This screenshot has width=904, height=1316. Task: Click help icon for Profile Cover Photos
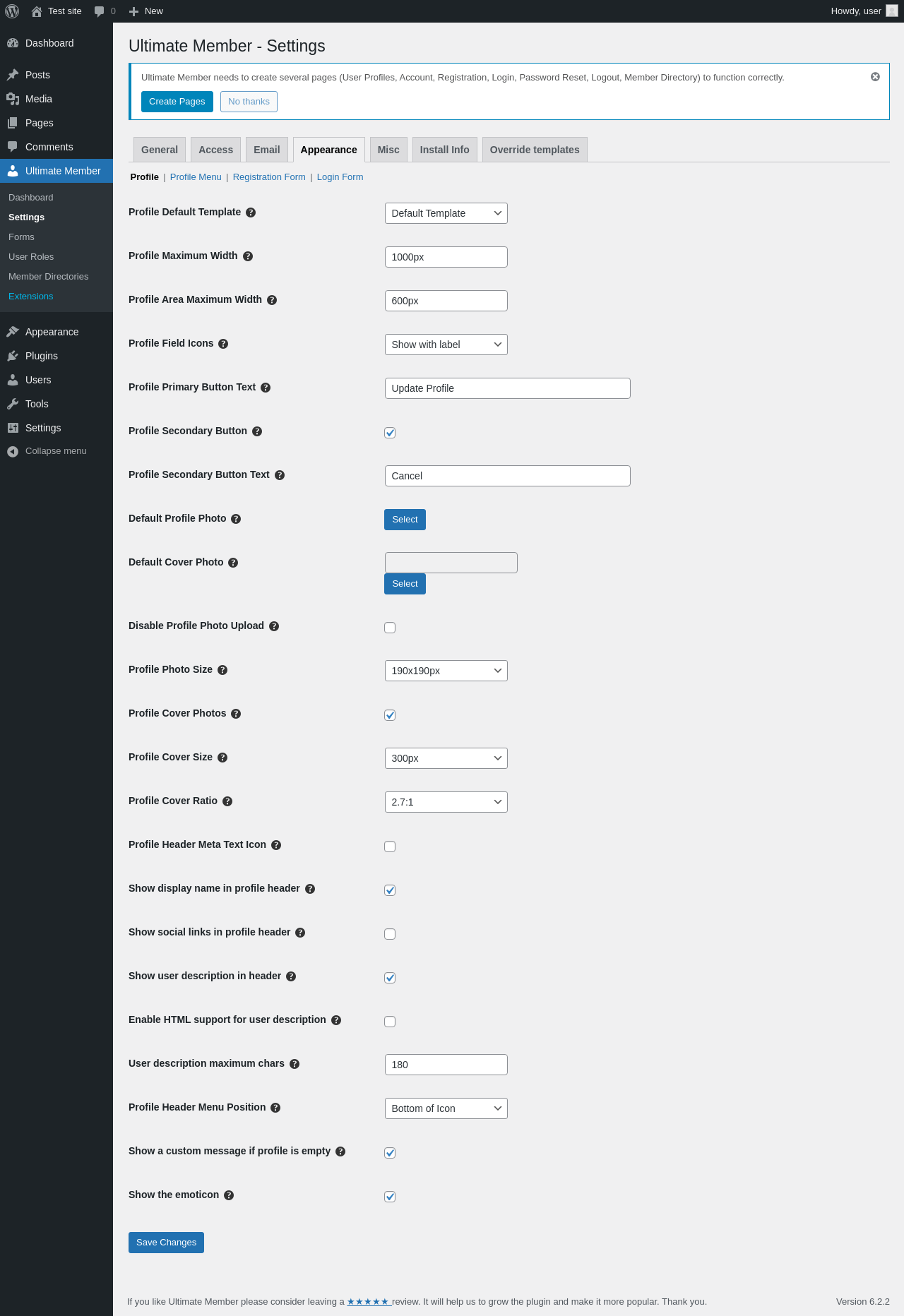point(236,714)
